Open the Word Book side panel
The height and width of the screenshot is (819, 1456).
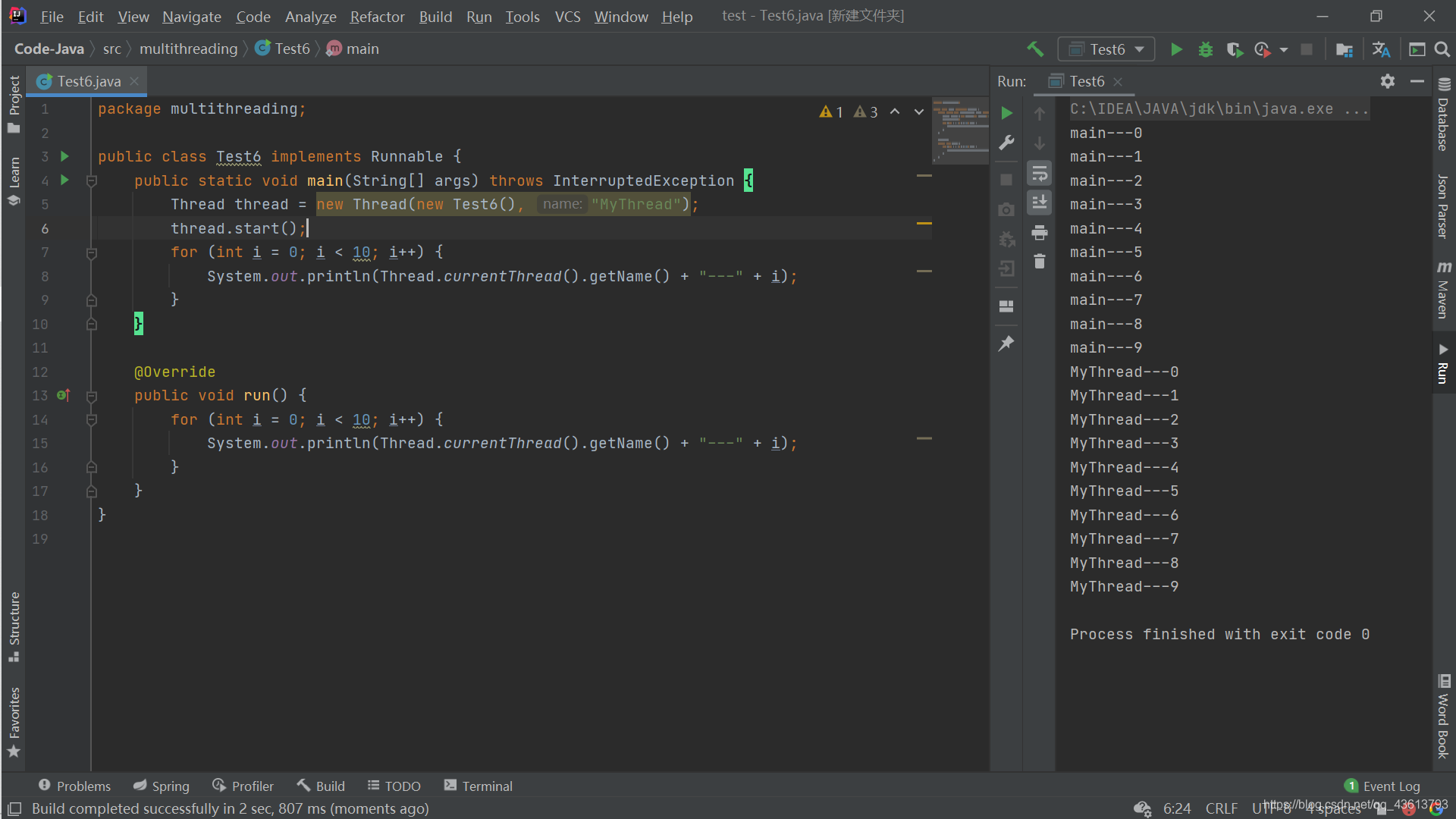(1443, 717)
